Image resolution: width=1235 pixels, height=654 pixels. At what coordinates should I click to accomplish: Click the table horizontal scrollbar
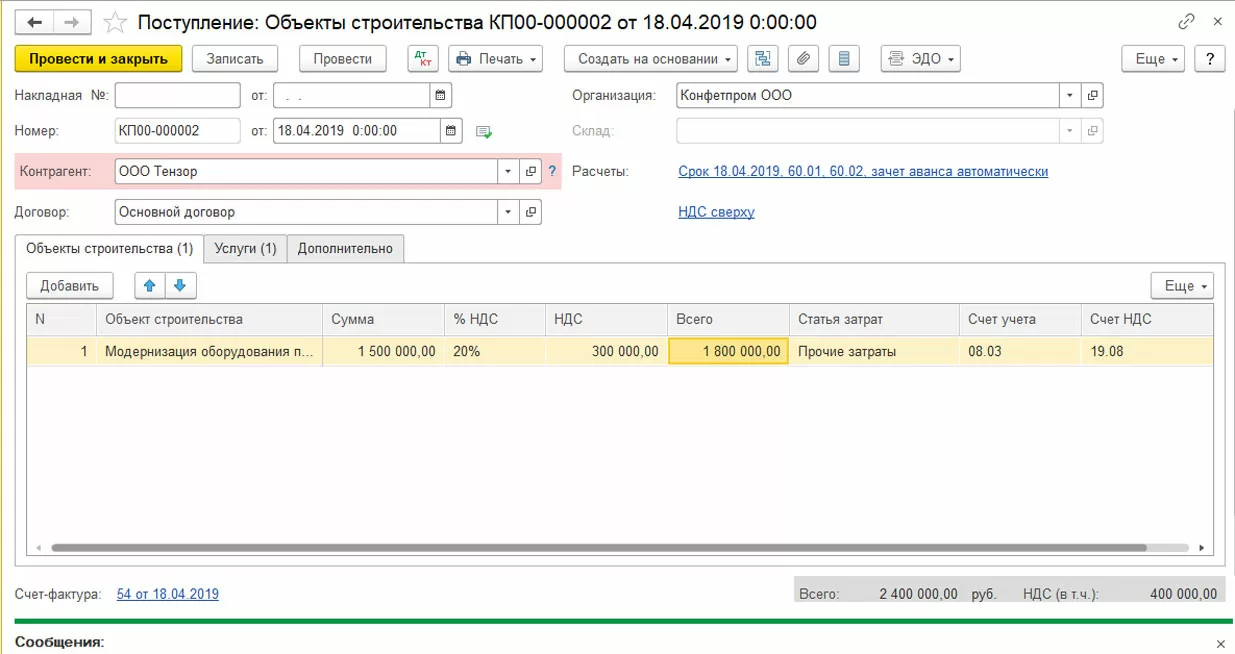coord(600,548)
